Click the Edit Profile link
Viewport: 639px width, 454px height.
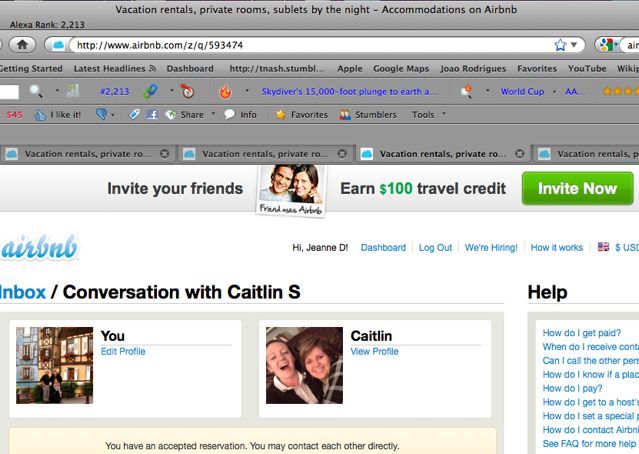pos(123,351)
